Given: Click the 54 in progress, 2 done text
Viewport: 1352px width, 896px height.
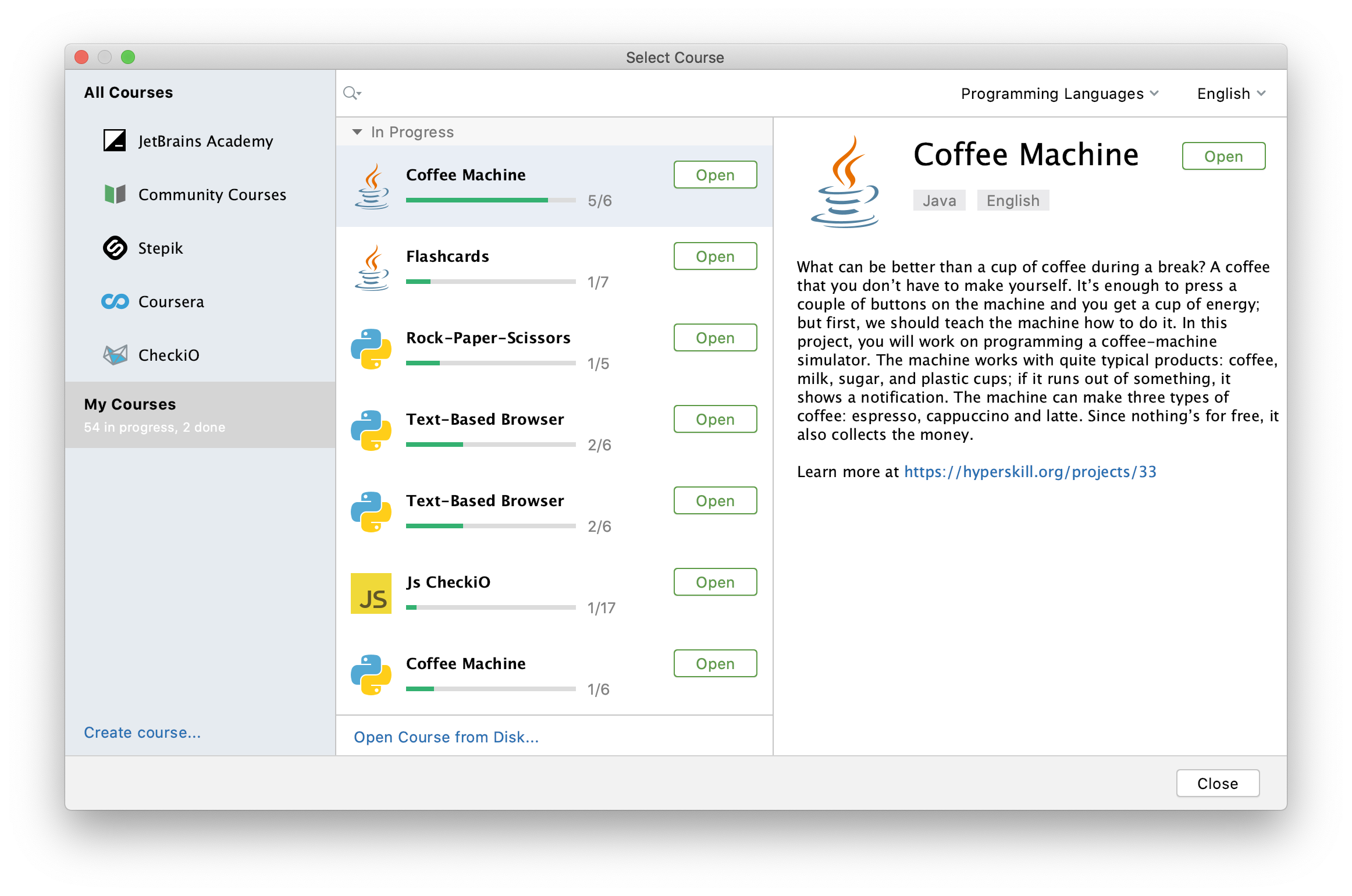Looking at the screenshot, I should tap(154, 427).
